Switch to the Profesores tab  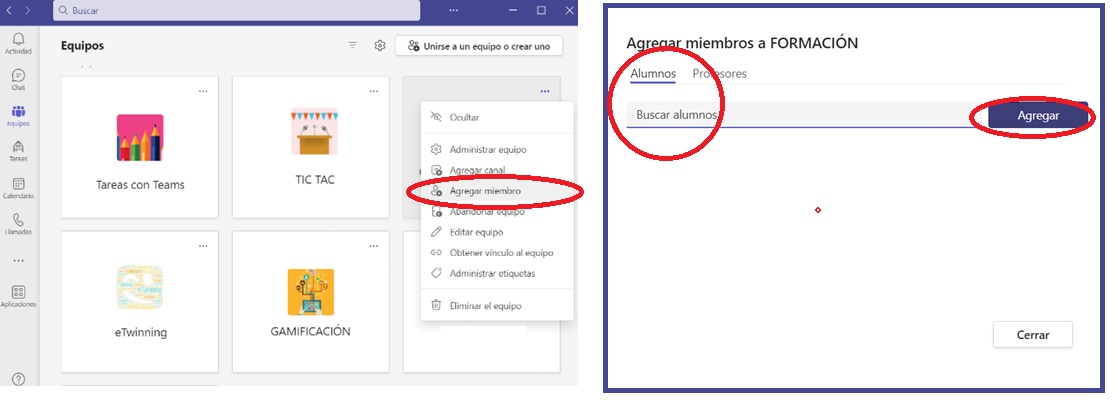pyautogui.click(x=719, y=73)
